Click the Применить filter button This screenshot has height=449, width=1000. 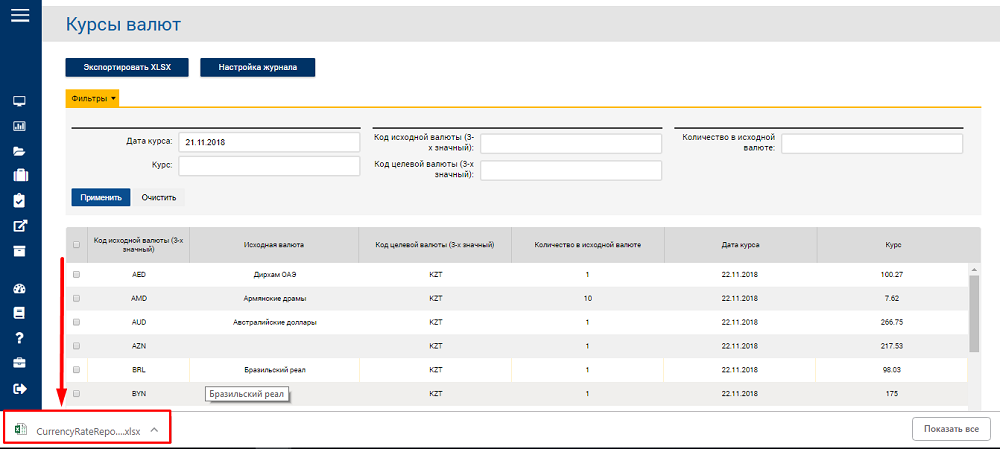click(101, 198)
